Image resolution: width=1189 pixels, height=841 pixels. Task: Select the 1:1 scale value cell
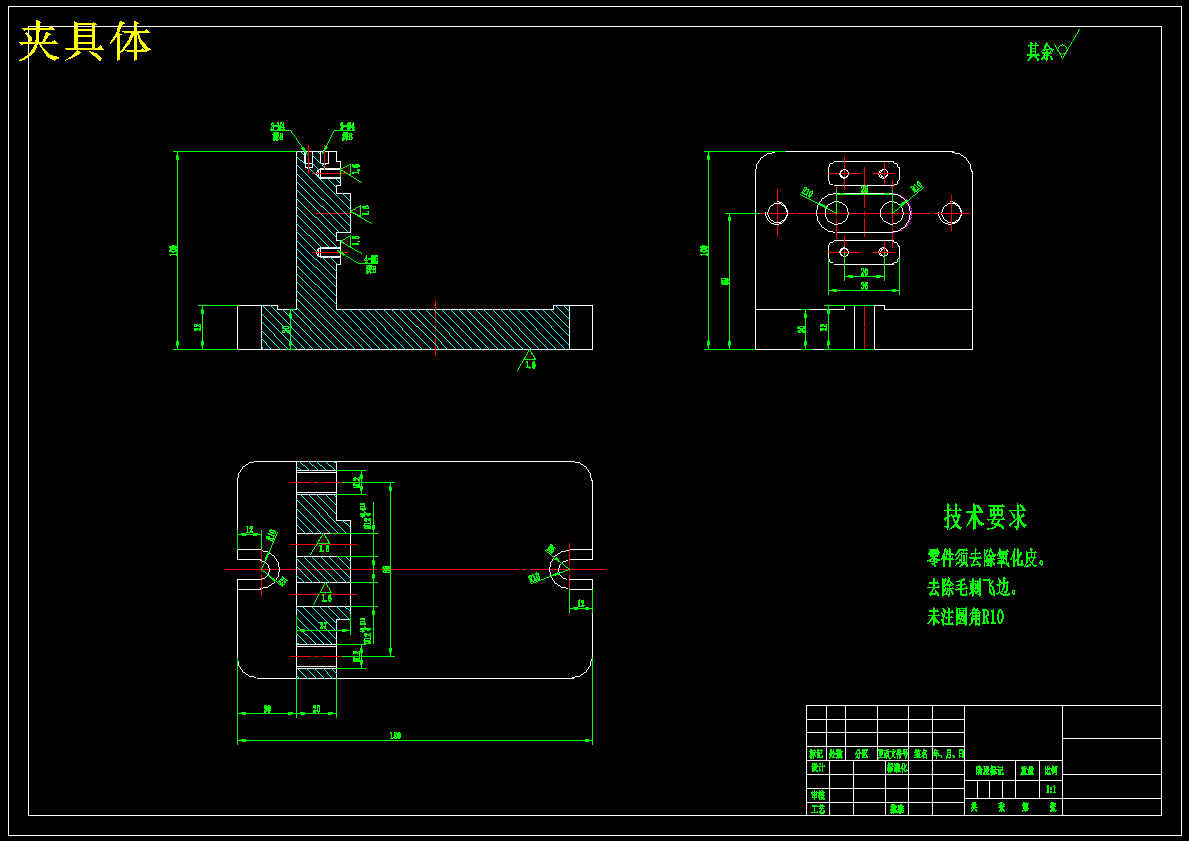[x=1051, y=789]
